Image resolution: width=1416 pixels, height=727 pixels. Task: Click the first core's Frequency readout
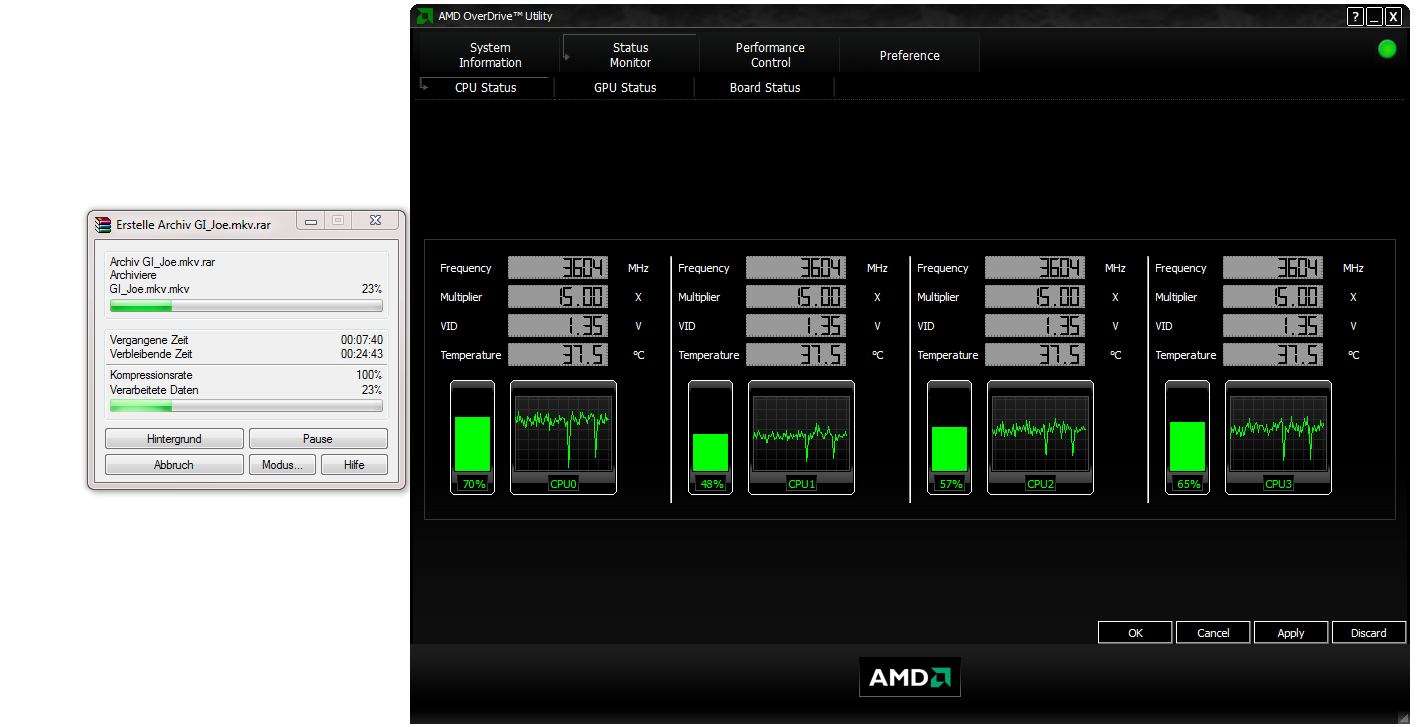tap(557, 268)
